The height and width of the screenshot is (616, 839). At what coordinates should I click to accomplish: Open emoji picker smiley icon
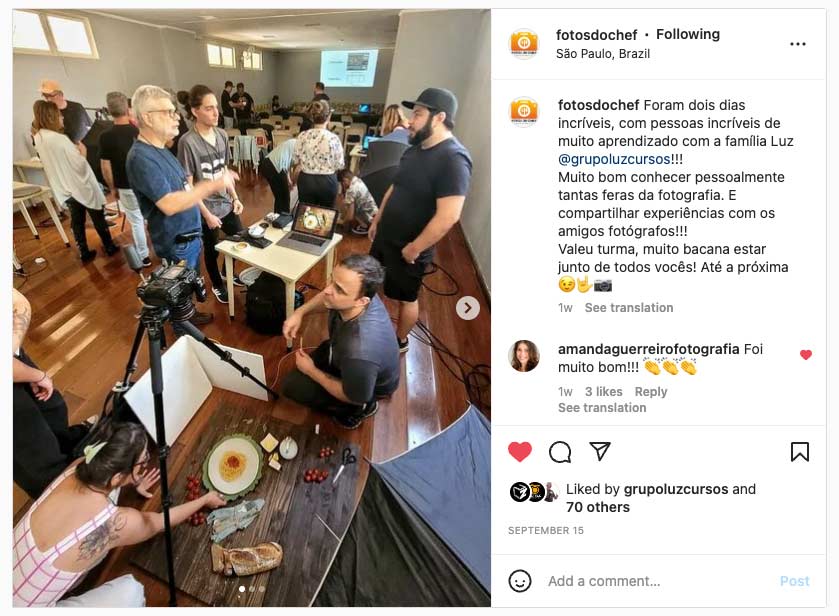point(520,581)
